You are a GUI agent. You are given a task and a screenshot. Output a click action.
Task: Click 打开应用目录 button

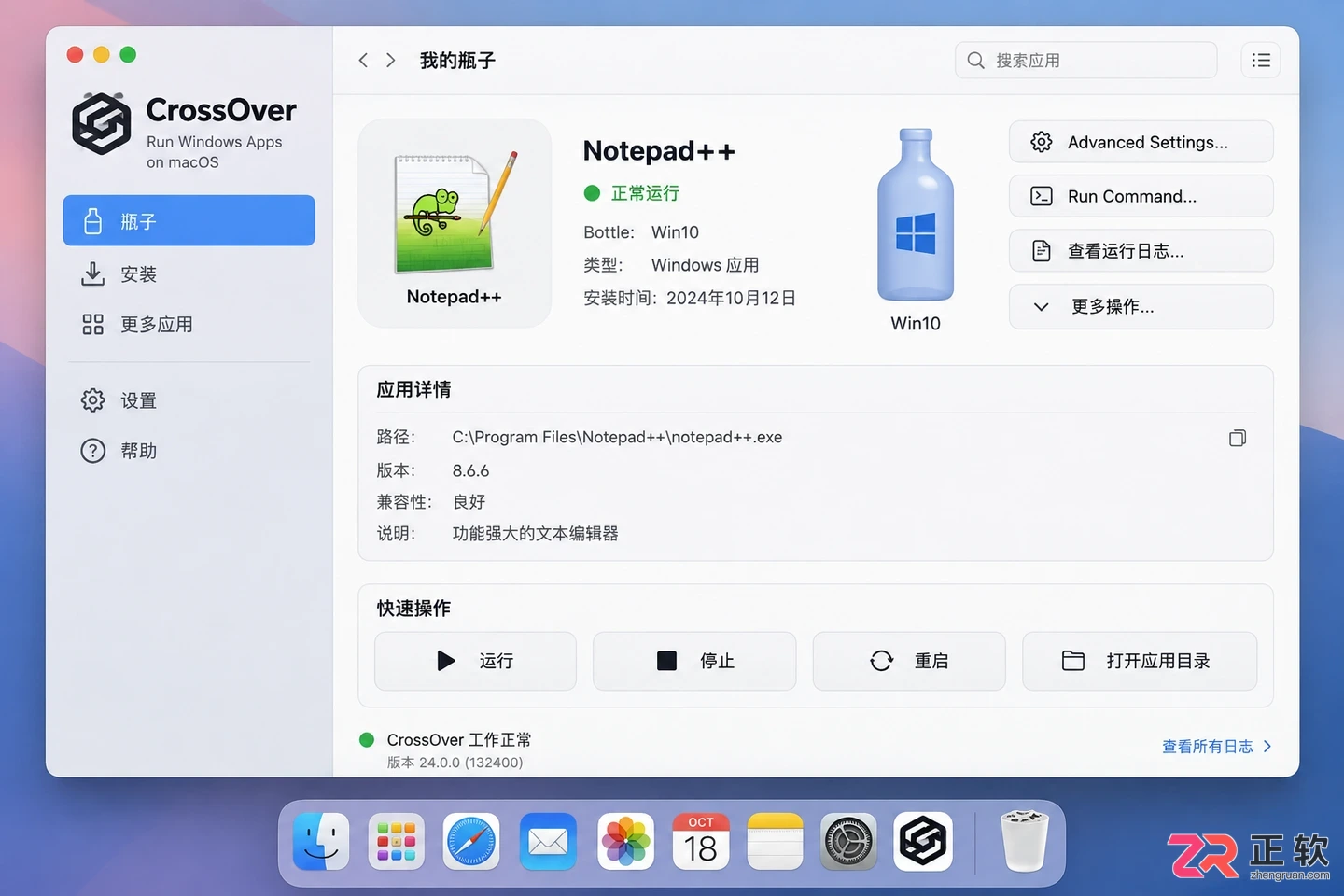click(1140, 661)
